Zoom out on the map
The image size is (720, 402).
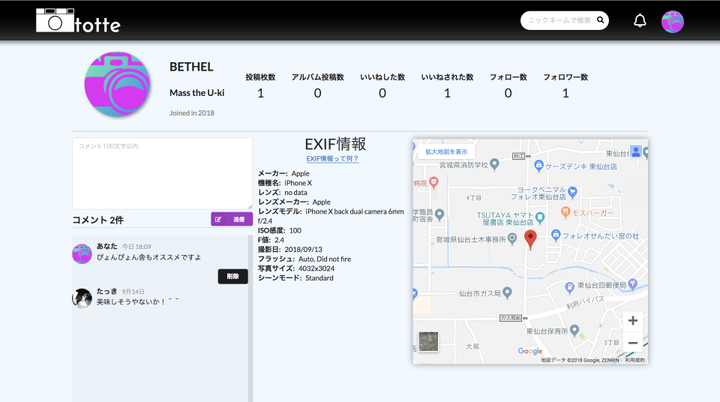point(632,343)
